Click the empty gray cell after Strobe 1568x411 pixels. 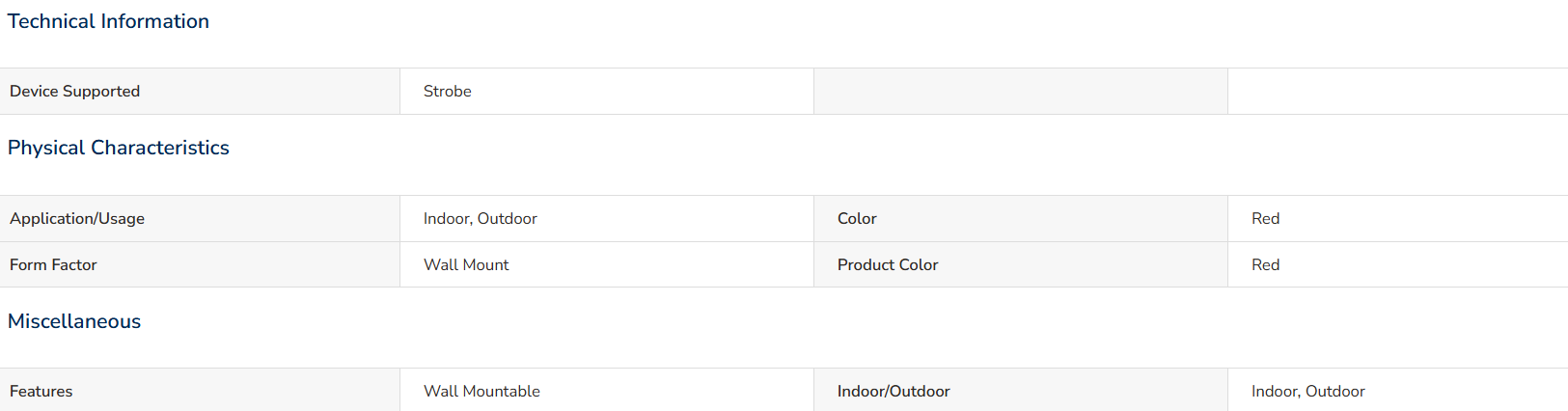coord(1021,92)
